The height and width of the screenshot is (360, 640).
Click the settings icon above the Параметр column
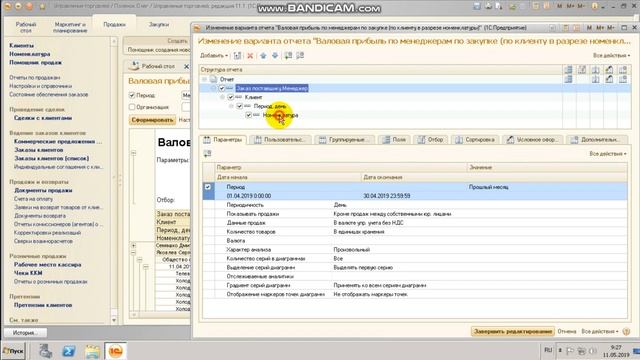click(x=207, y=153)
